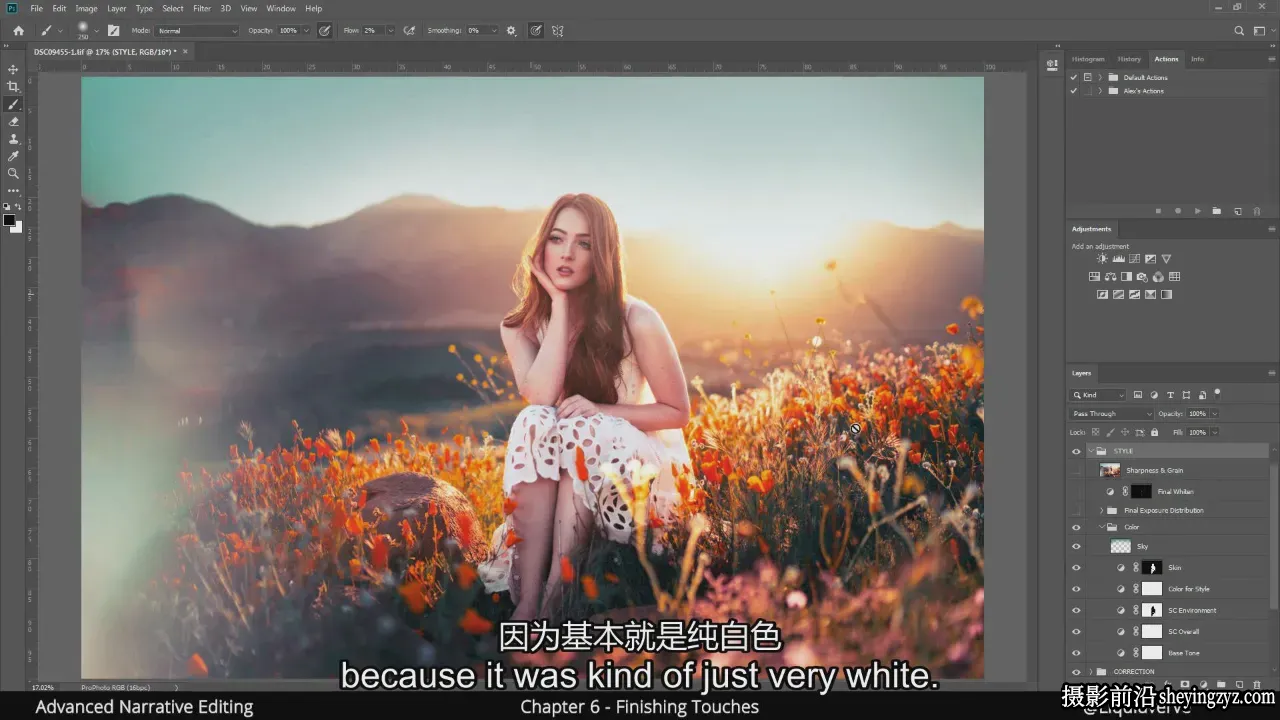Add a Color Lookup adjustment
Viewport: 1280px width, 720px height.
(x=1174, y=277)
